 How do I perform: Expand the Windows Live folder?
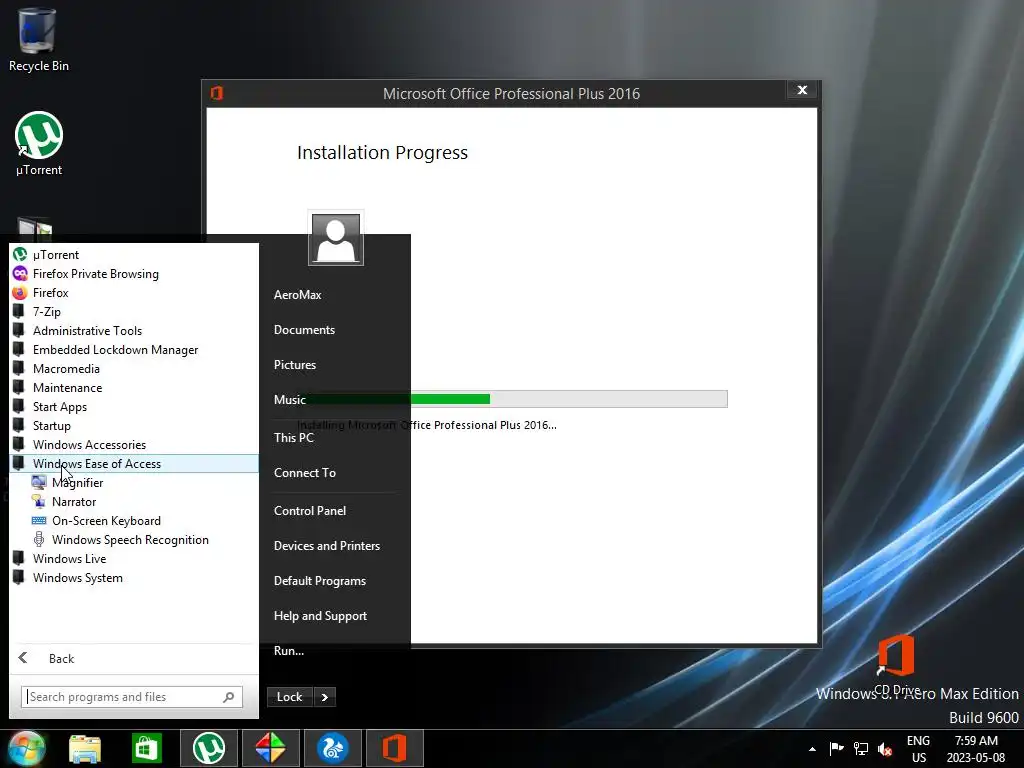[134, 558]
